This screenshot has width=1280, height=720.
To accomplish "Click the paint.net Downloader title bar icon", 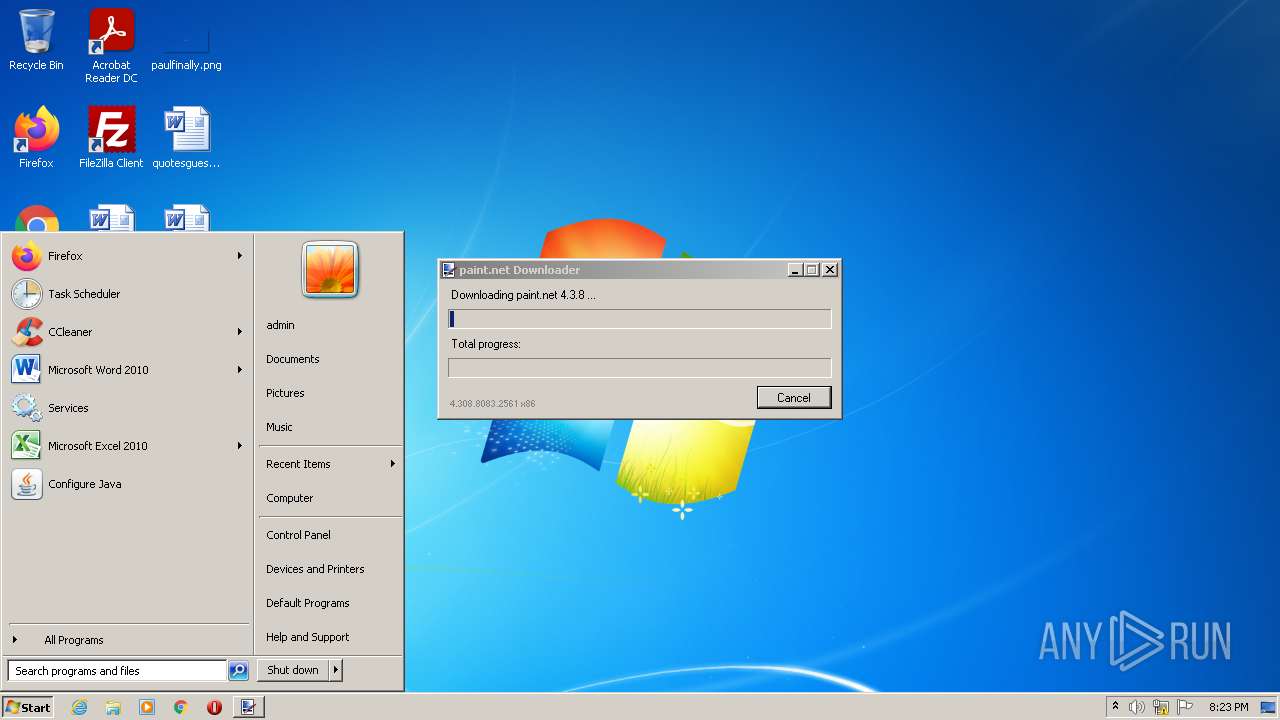I will coord(449,270).
